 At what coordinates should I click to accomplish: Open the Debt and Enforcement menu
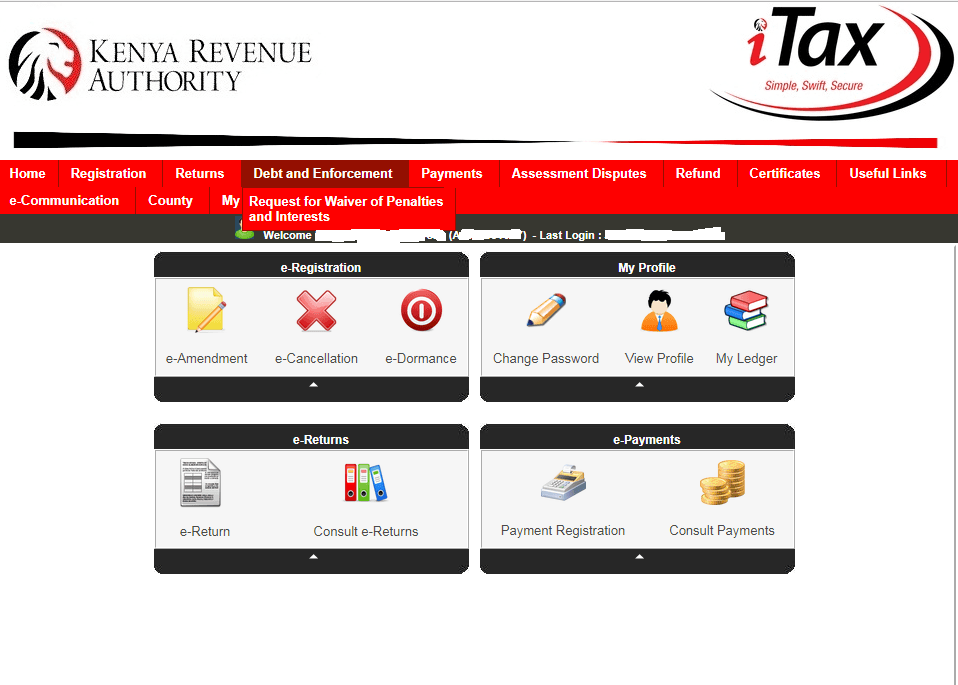point(323,174)
